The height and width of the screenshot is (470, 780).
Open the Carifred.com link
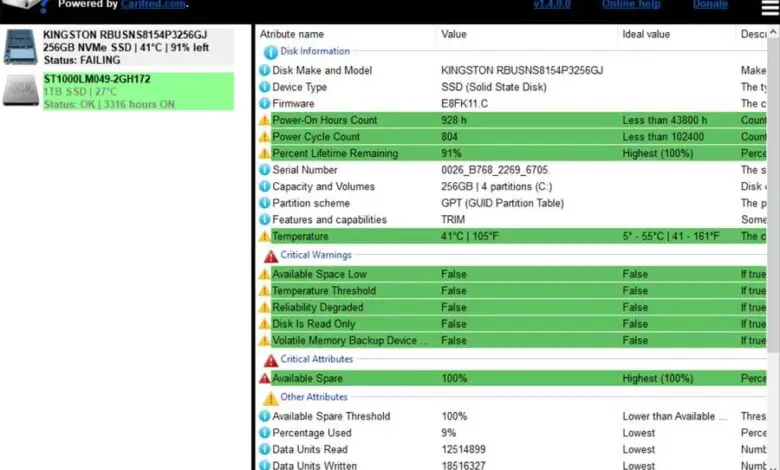pyautogui.click(x=153, y=4)
